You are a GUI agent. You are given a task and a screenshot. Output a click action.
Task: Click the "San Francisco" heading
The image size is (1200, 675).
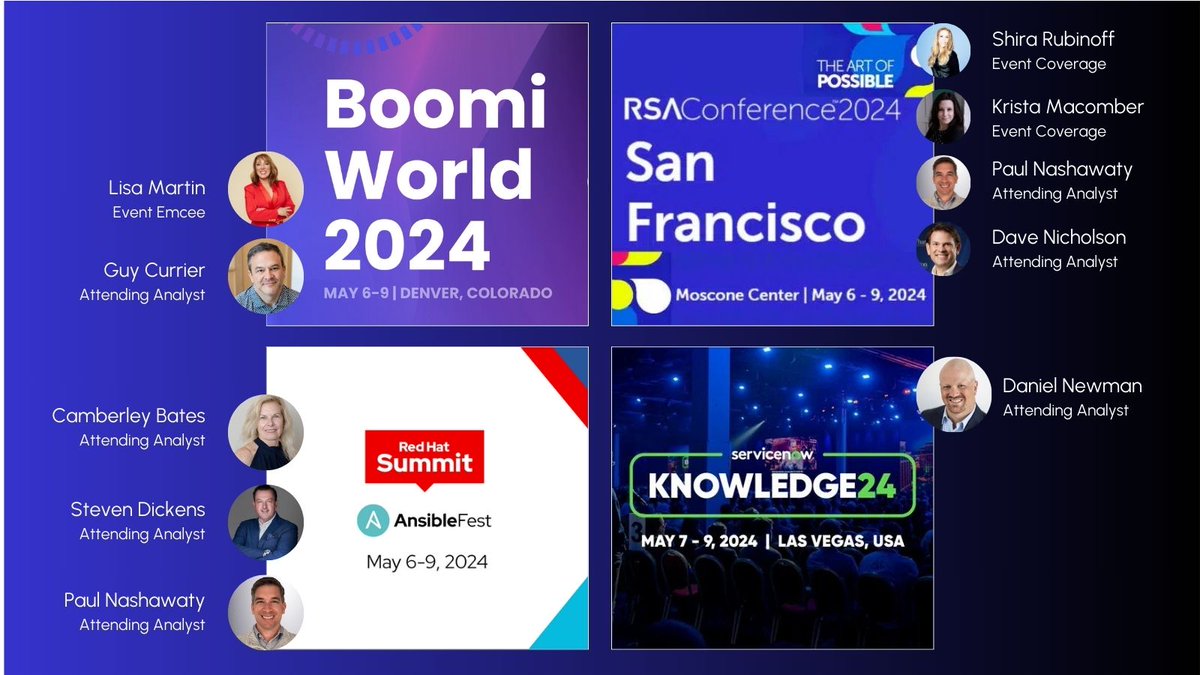(745, 194)
